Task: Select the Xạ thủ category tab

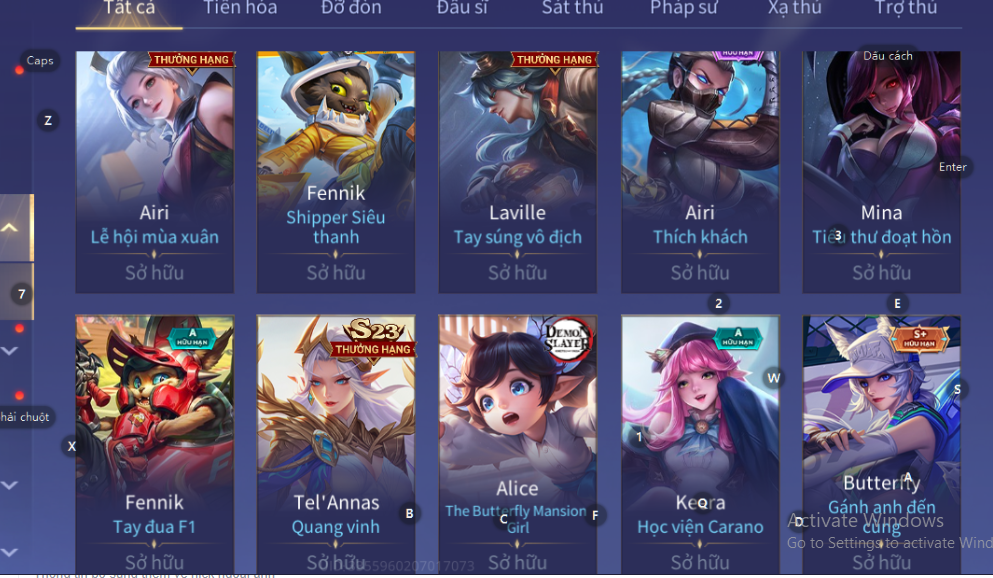Action: (x=795, y=9)
